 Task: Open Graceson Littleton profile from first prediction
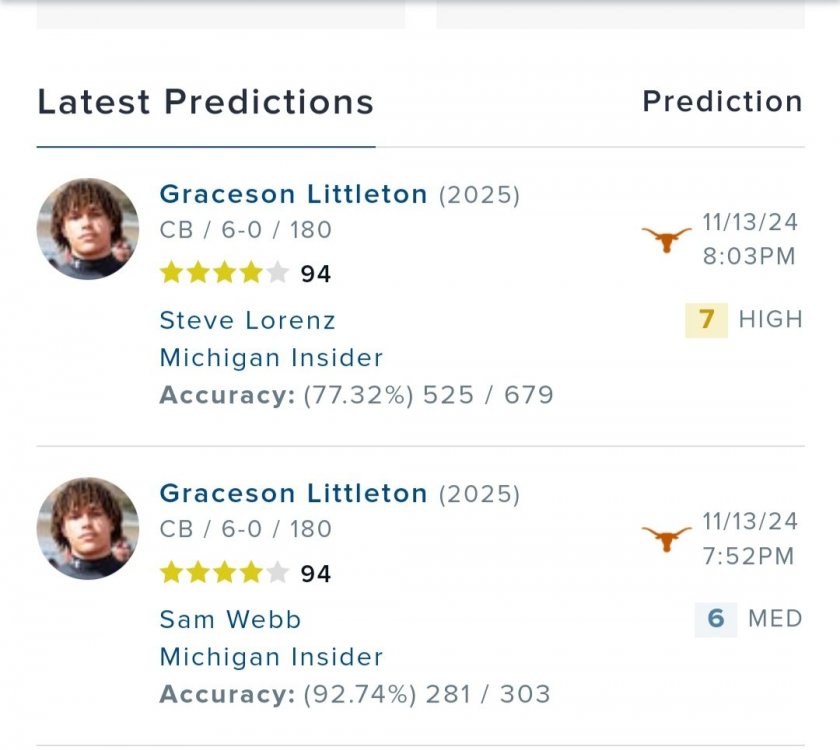point(293,194)
